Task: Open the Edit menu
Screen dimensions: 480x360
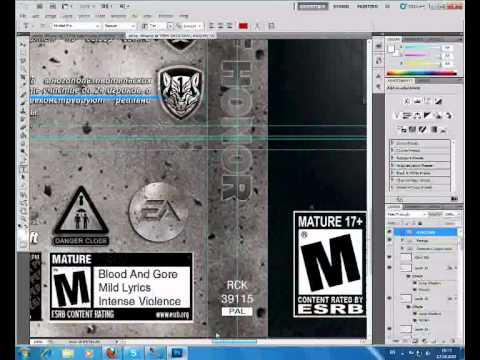Action: pos(36,16)
